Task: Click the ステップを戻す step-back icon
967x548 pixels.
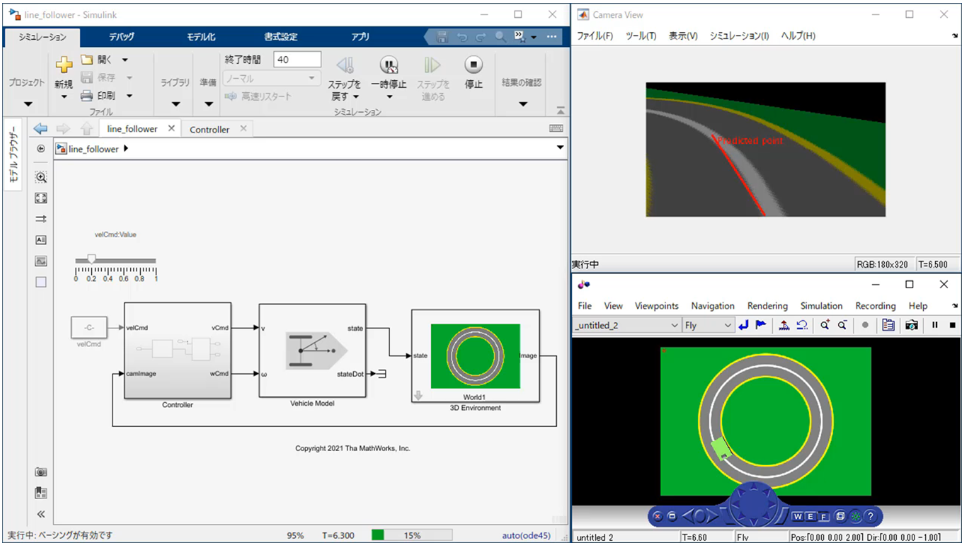Action: 345,65
